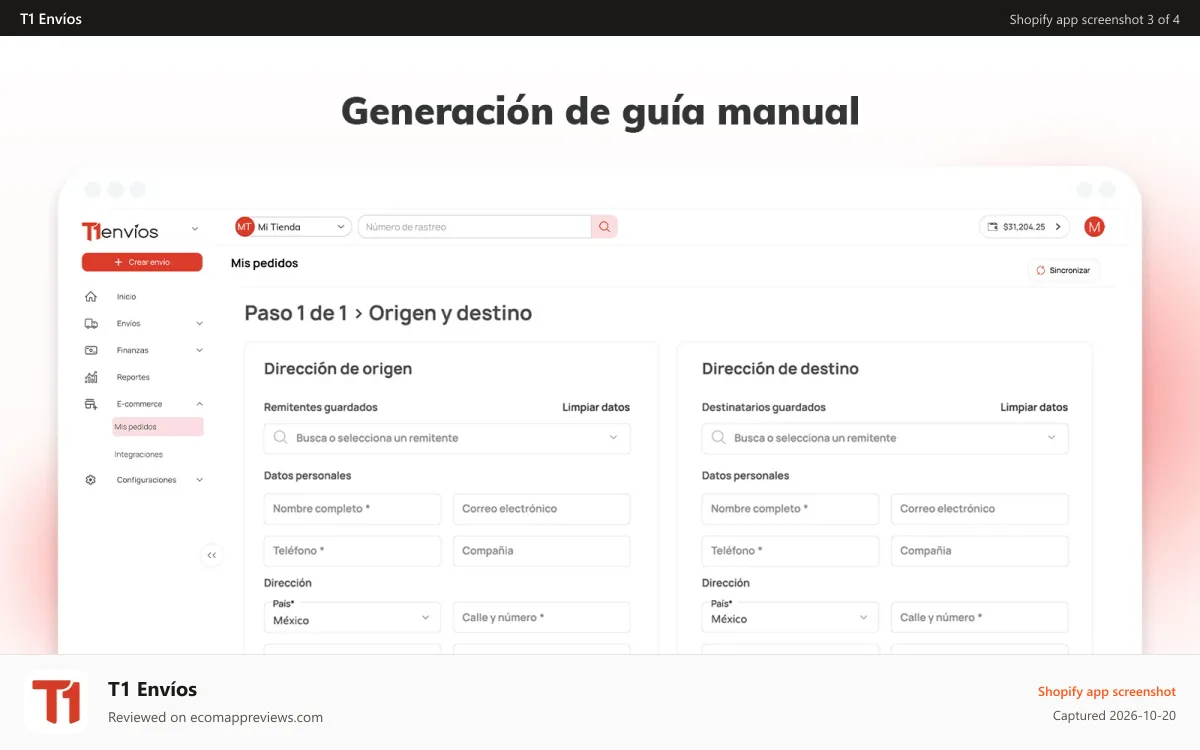Open the $31,204.25 balance button

pyautogui.click(x=1024, y=227)
